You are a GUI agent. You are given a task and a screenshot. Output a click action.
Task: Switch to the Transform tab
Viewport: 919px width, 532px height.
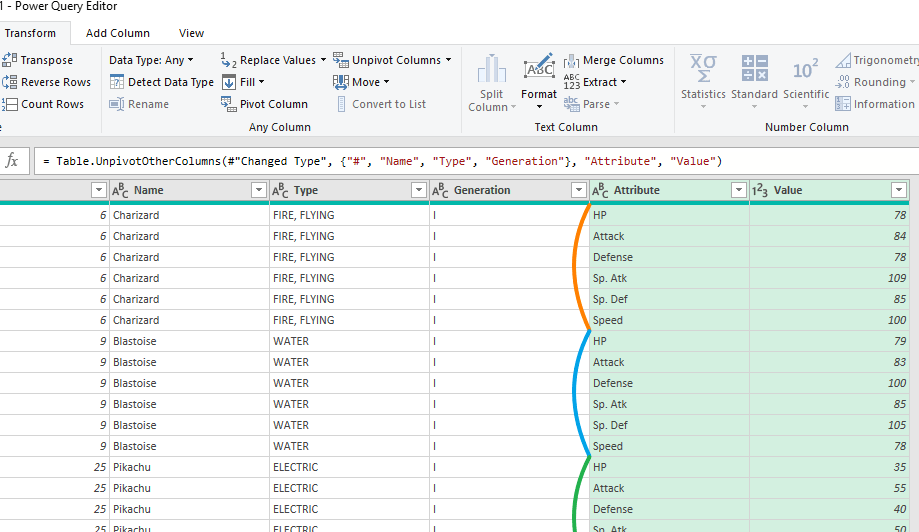(x=30, y=33)
